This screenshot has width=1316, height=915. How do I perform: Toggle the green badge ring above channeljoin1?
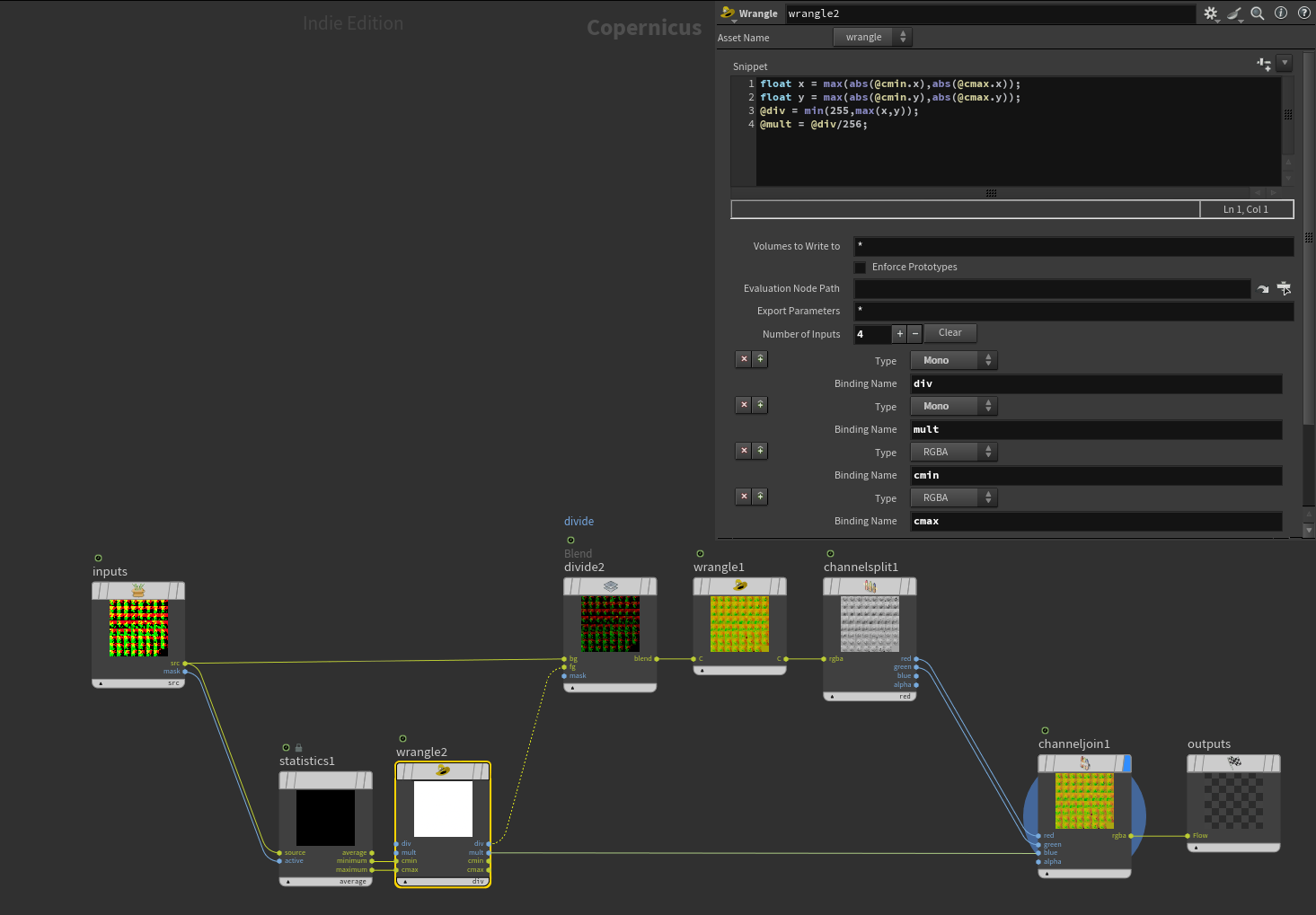(x=1045, y=730)
